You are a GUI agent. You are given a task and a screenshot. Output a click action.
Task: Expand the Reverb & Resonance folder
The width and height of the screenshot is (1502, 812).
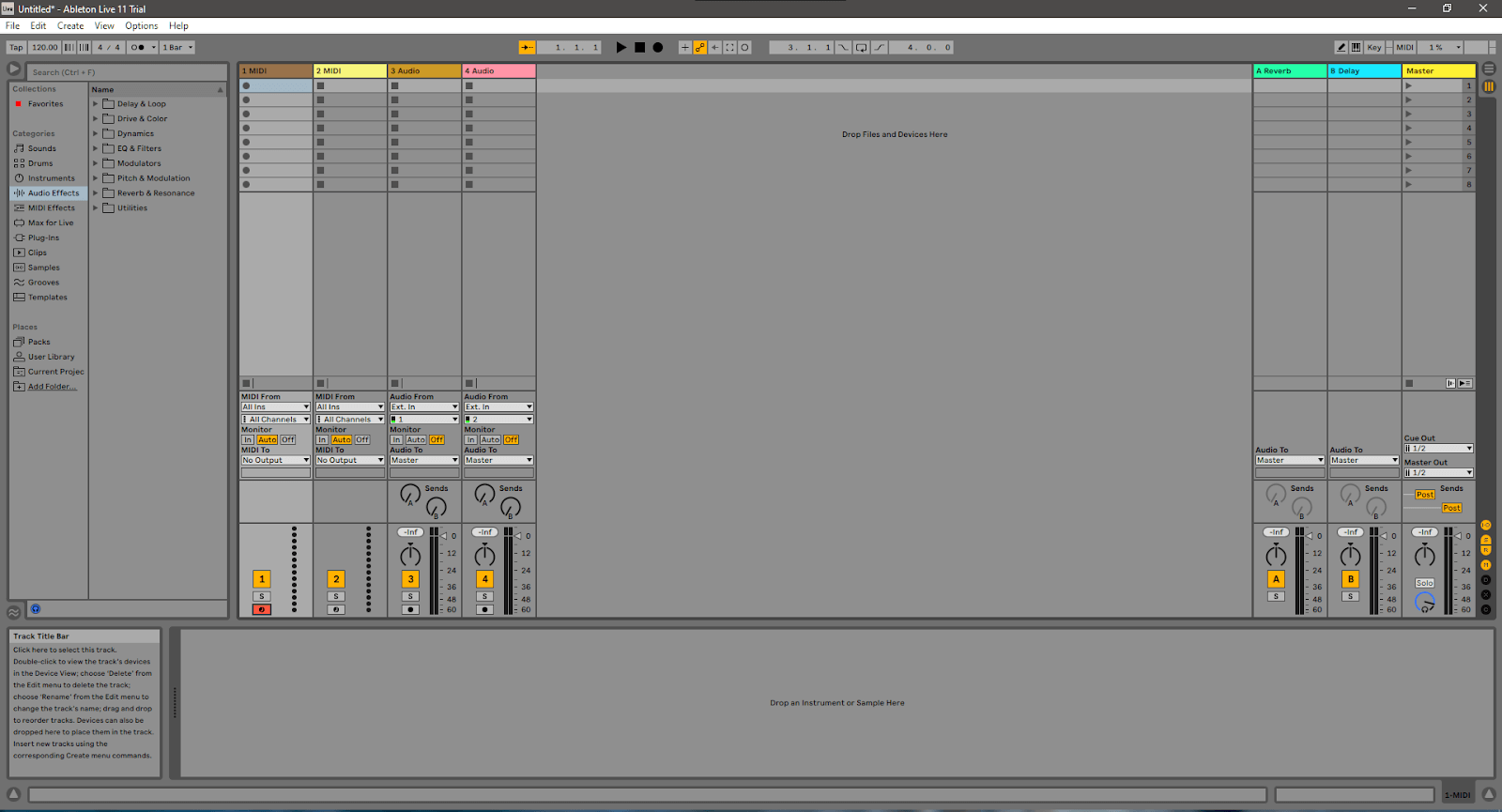coord(95,193)
